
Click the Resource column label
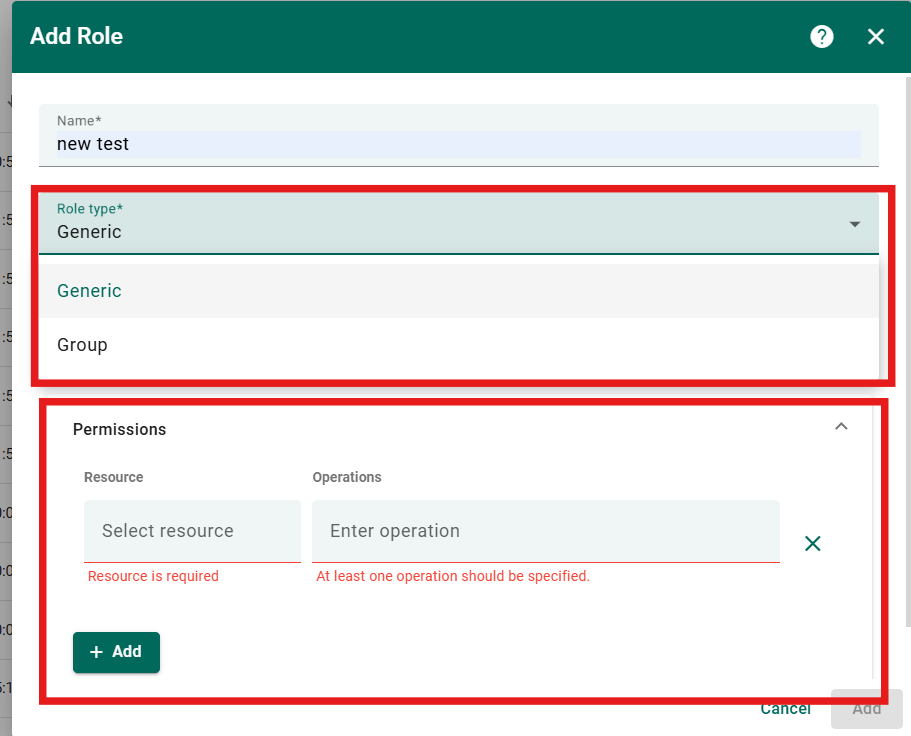point(113,477)
